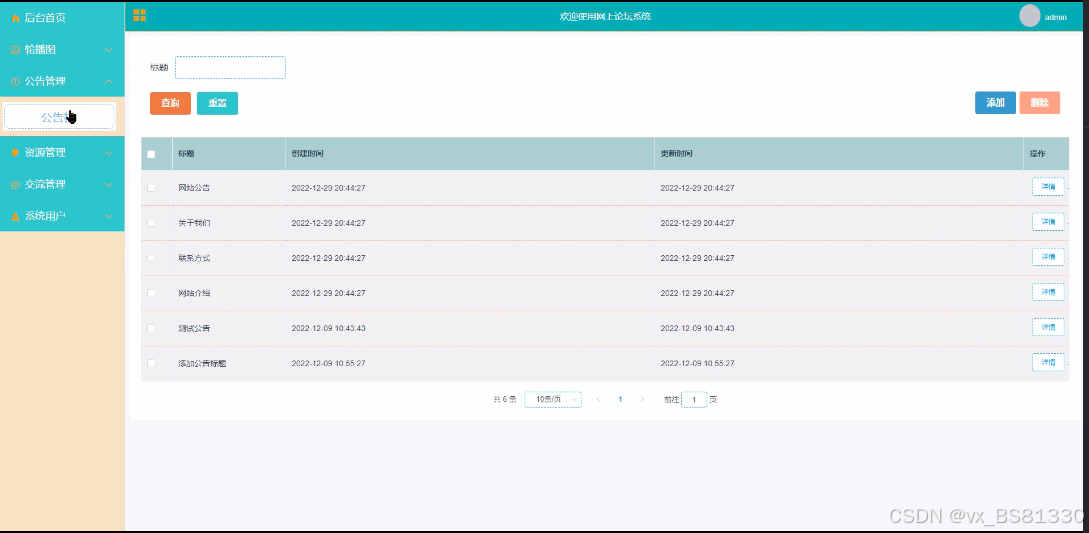Click the admin username in the header
This screenshot has width=1089, height=533.
[1056, 17]
